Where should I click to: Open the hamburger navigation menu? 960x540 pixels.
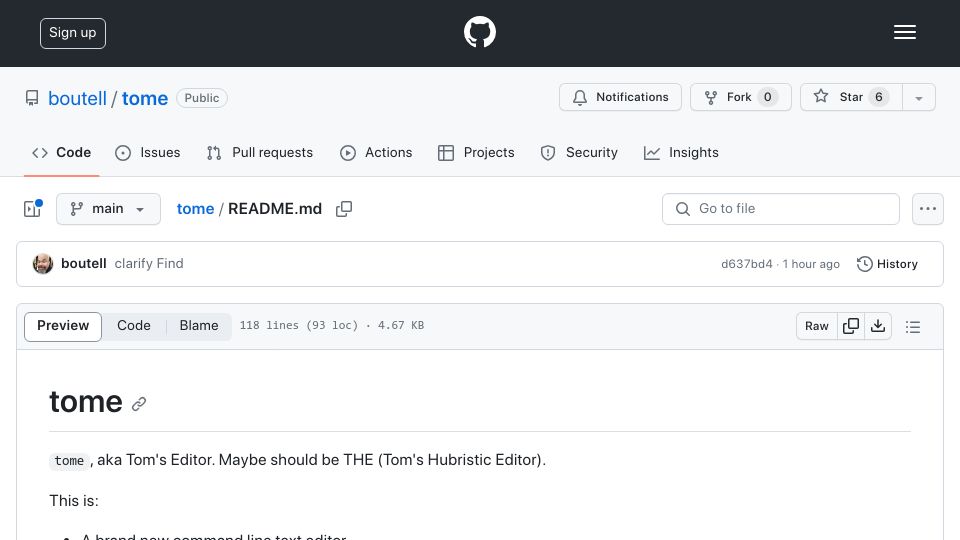[904, 32]
